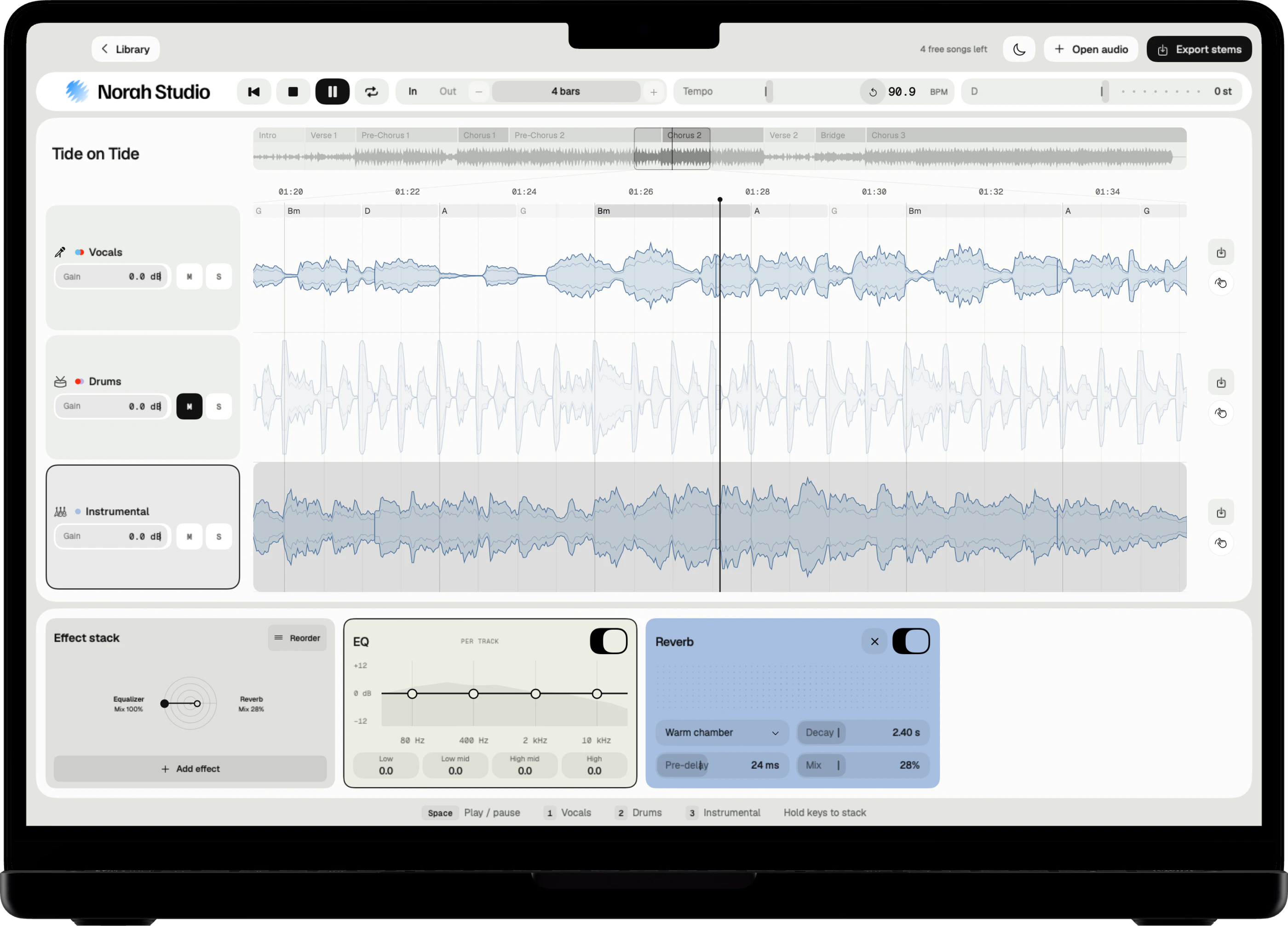Click the Export stems button

coord(1199,49)
